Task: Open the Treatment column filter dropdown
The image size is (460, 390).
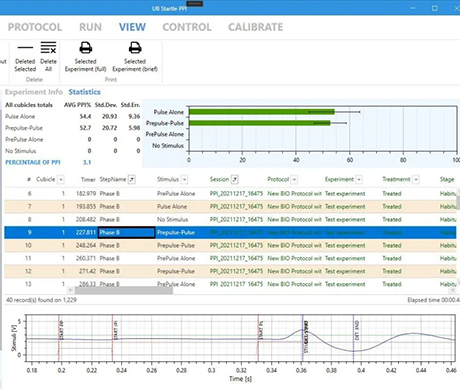Action: (416, 180)
